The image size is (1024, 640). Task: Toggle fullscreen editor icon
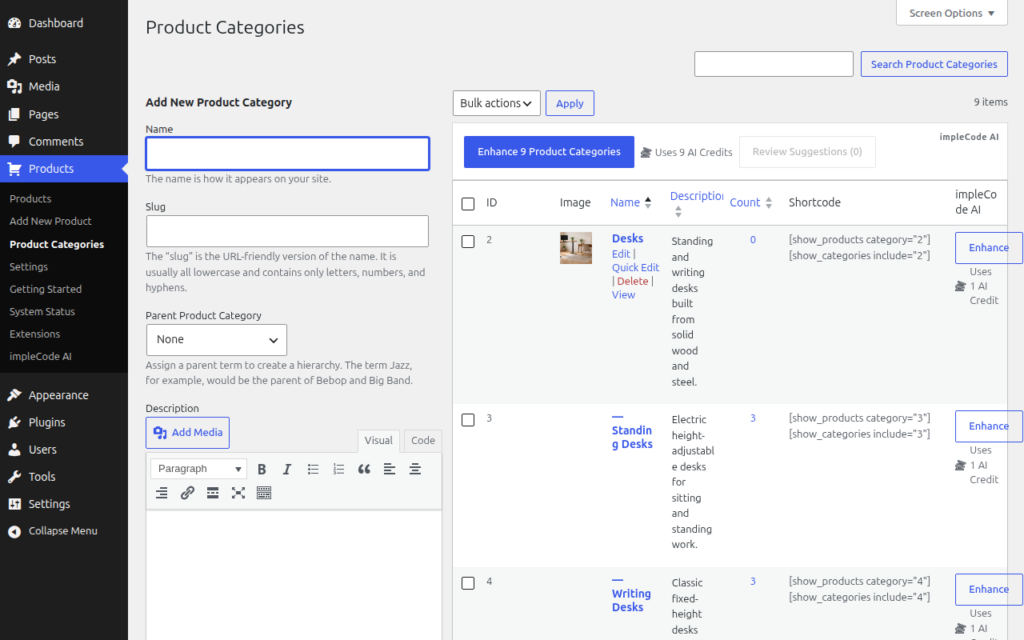click(x=238, y=493)
